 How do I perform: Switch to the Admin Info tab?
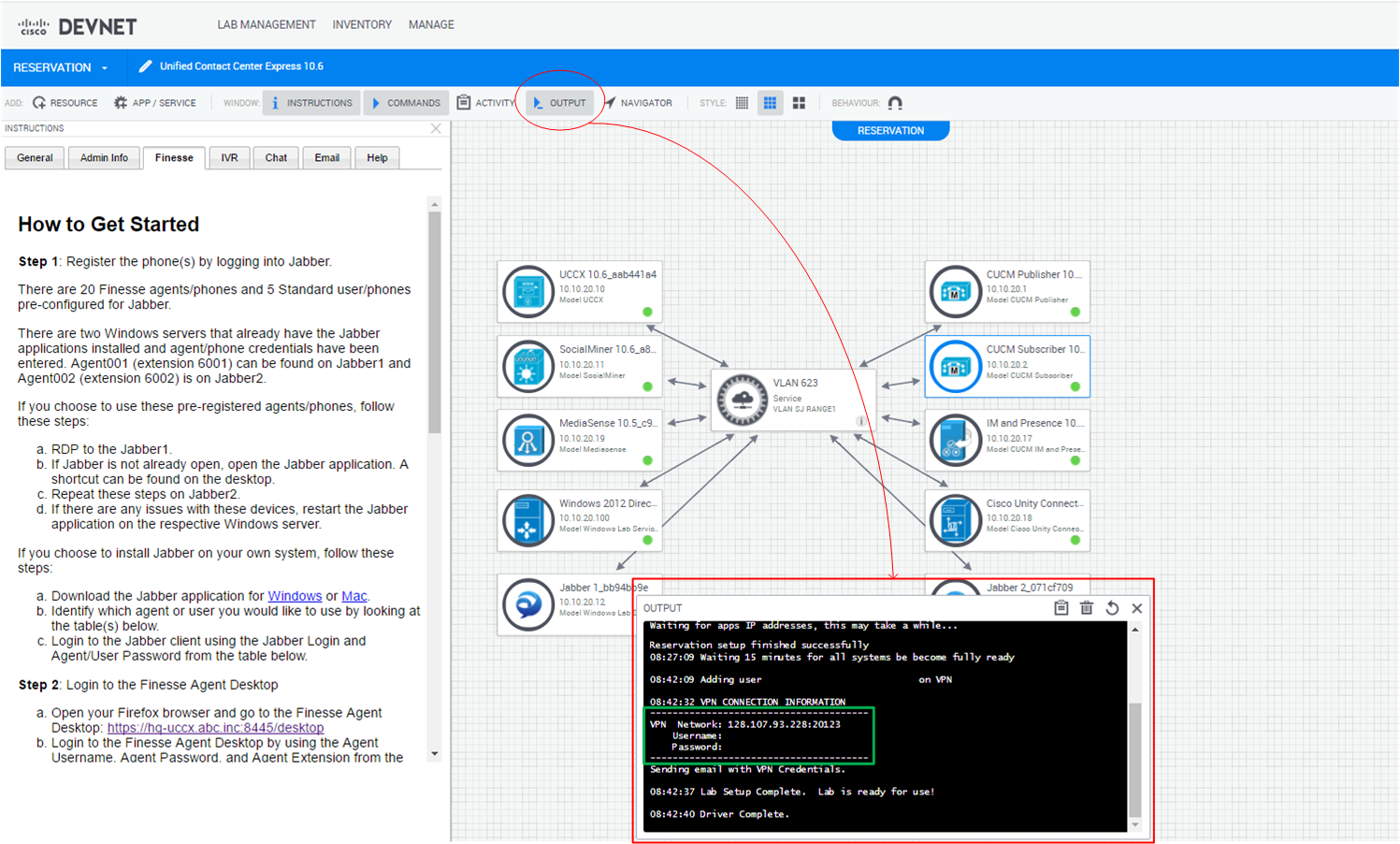pyautogui.click(x=104, y=157)
